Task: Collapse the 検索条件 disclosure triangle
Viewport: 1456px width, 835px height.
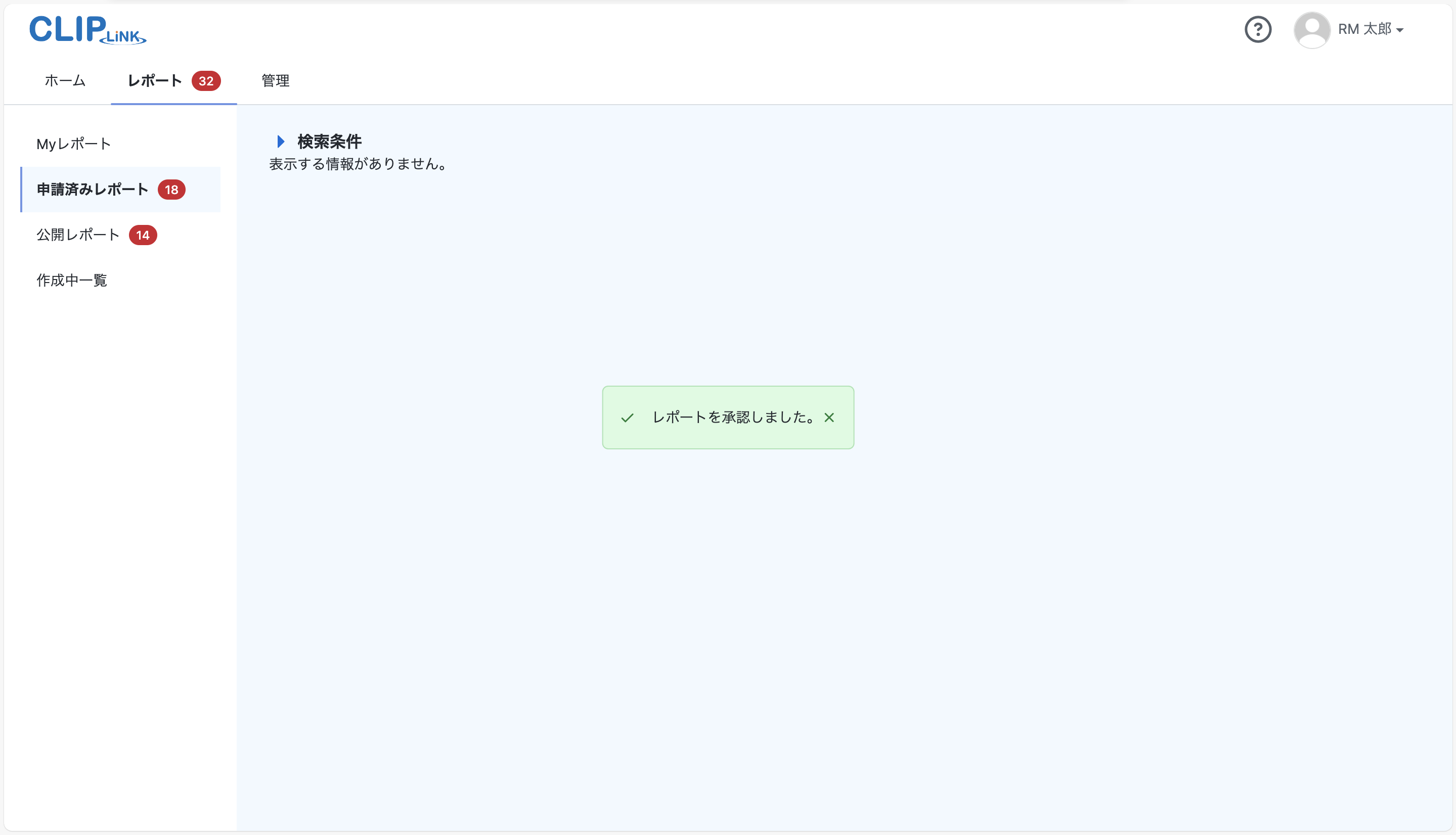Action: coord(281,141)
